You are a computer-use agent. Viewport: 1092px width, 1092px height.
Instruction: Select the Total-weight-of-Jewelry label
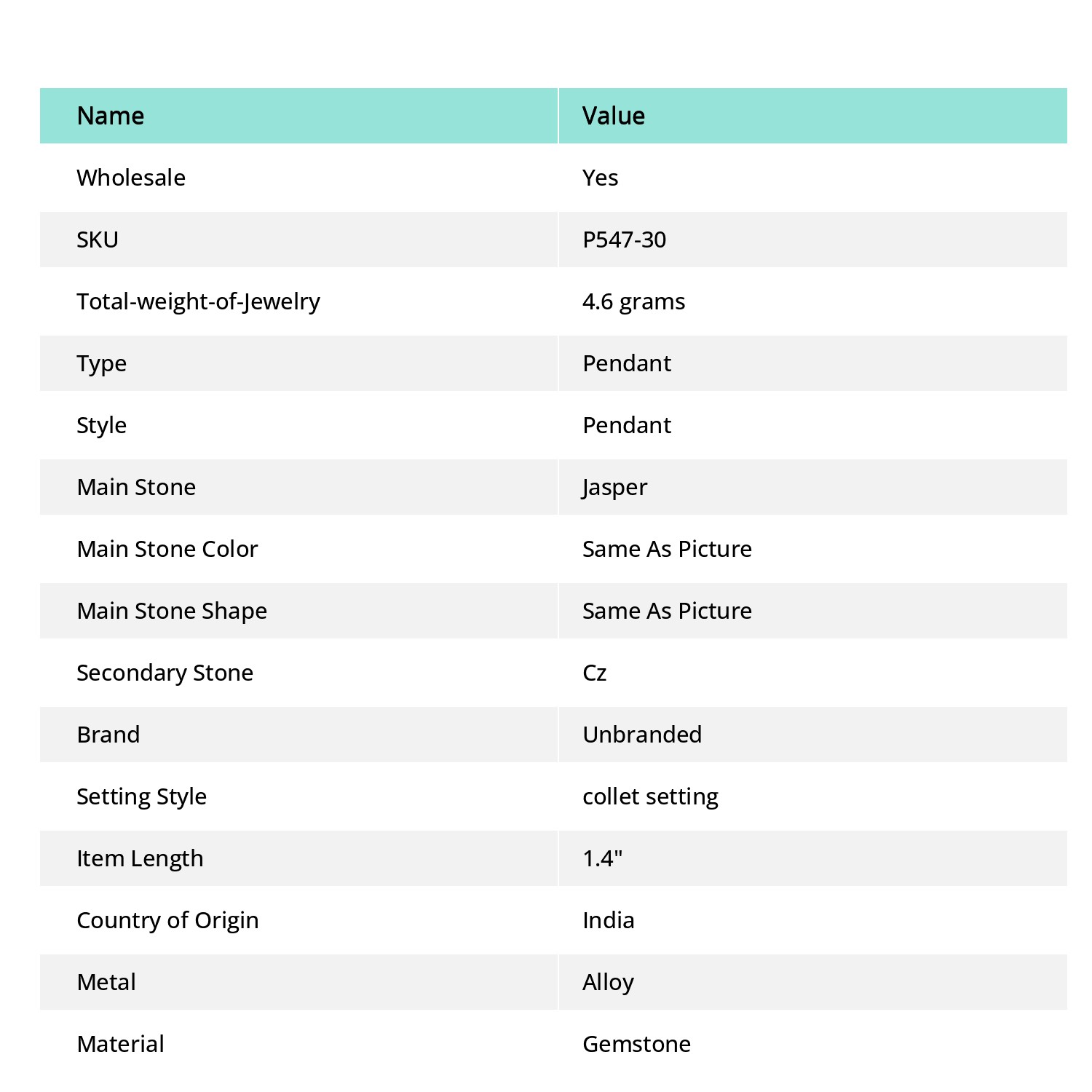[198, 302]
